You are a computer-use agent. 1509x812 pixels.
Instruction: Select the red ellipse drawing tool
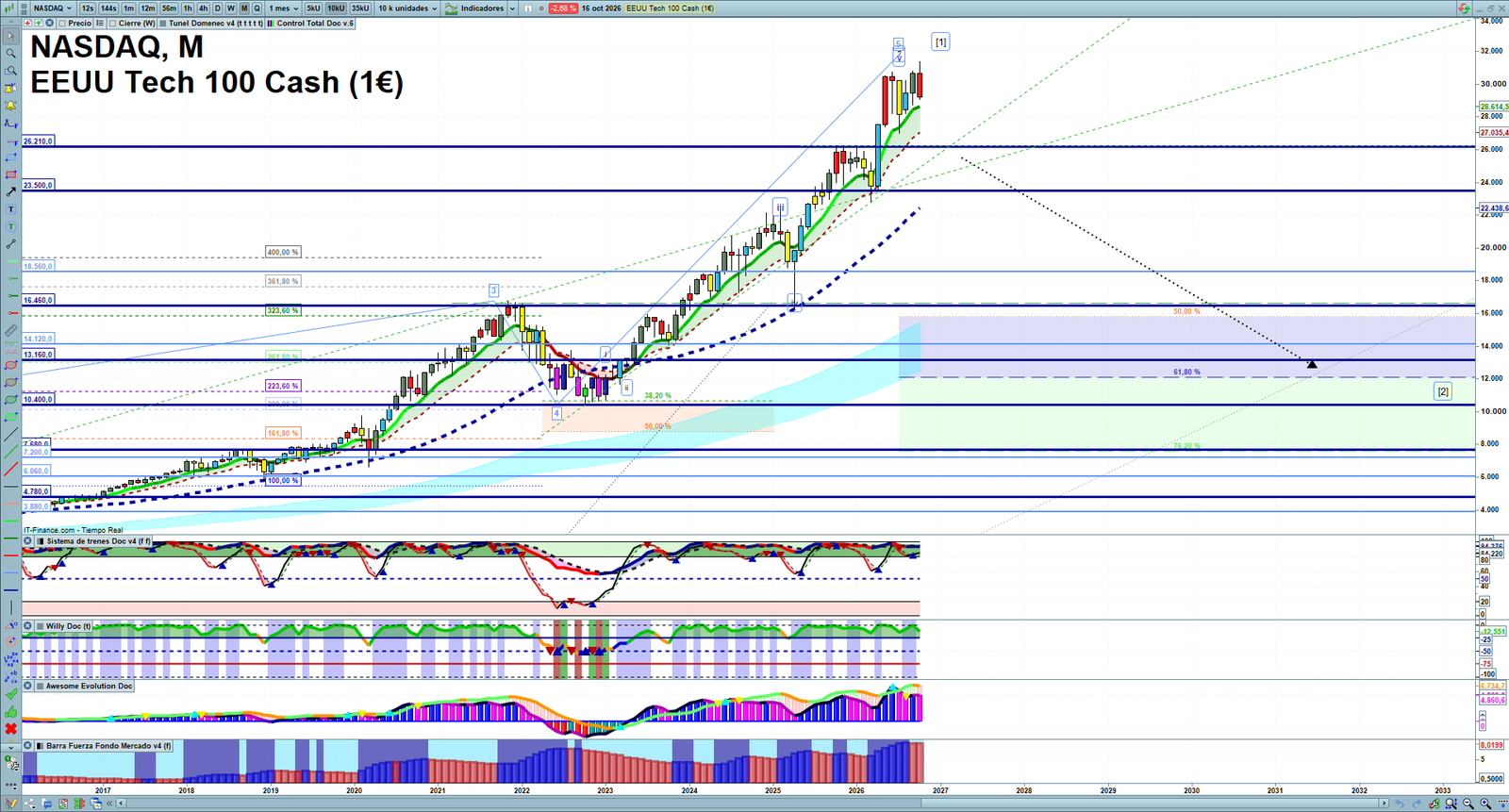[11, 365]
